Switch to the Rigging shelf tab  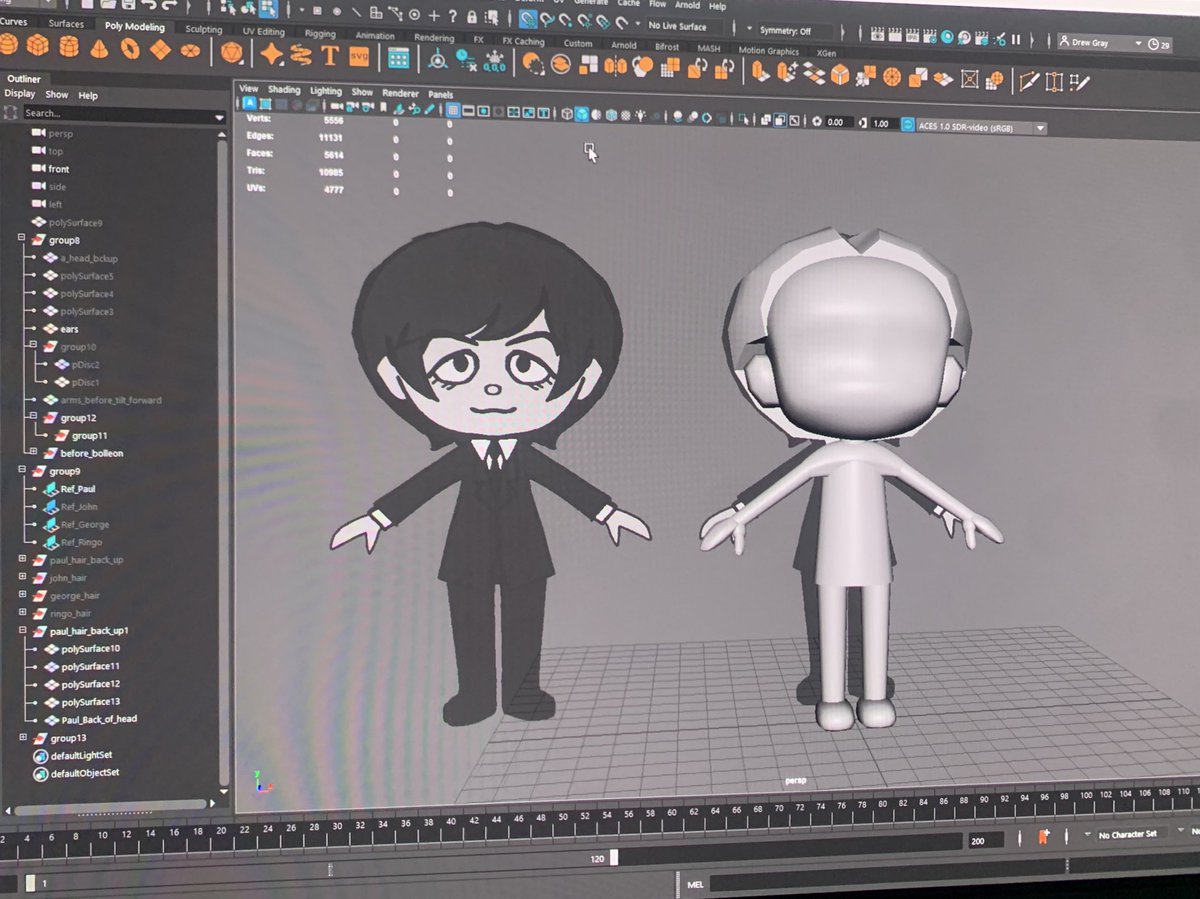pos(320,33)
